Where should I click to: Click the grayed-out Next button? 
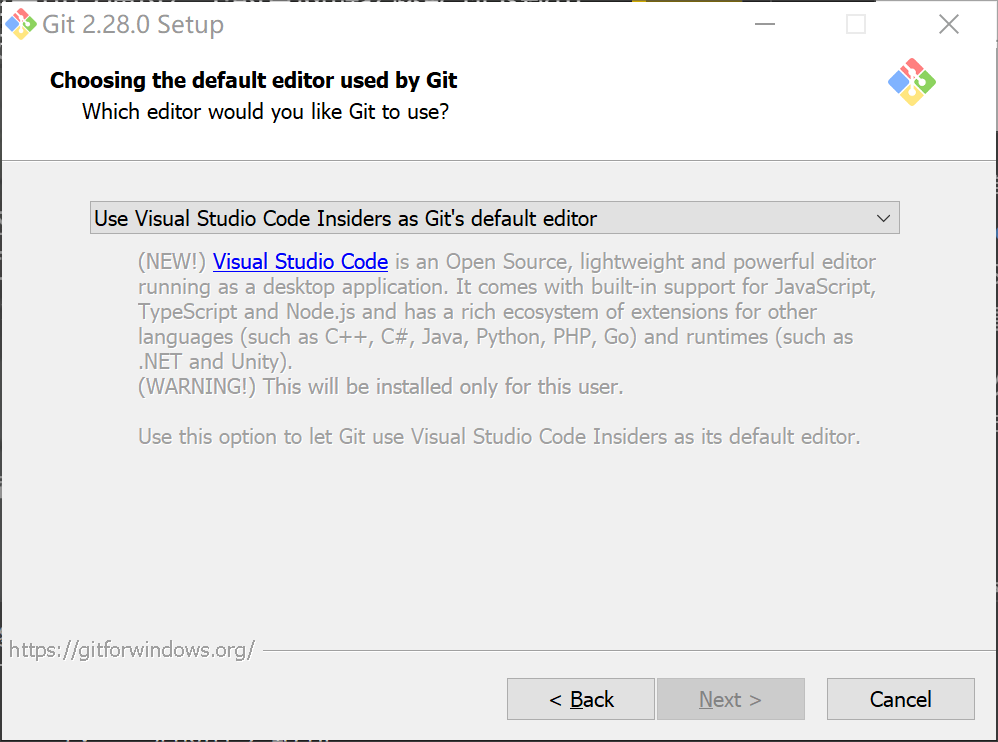coord(731,699)
